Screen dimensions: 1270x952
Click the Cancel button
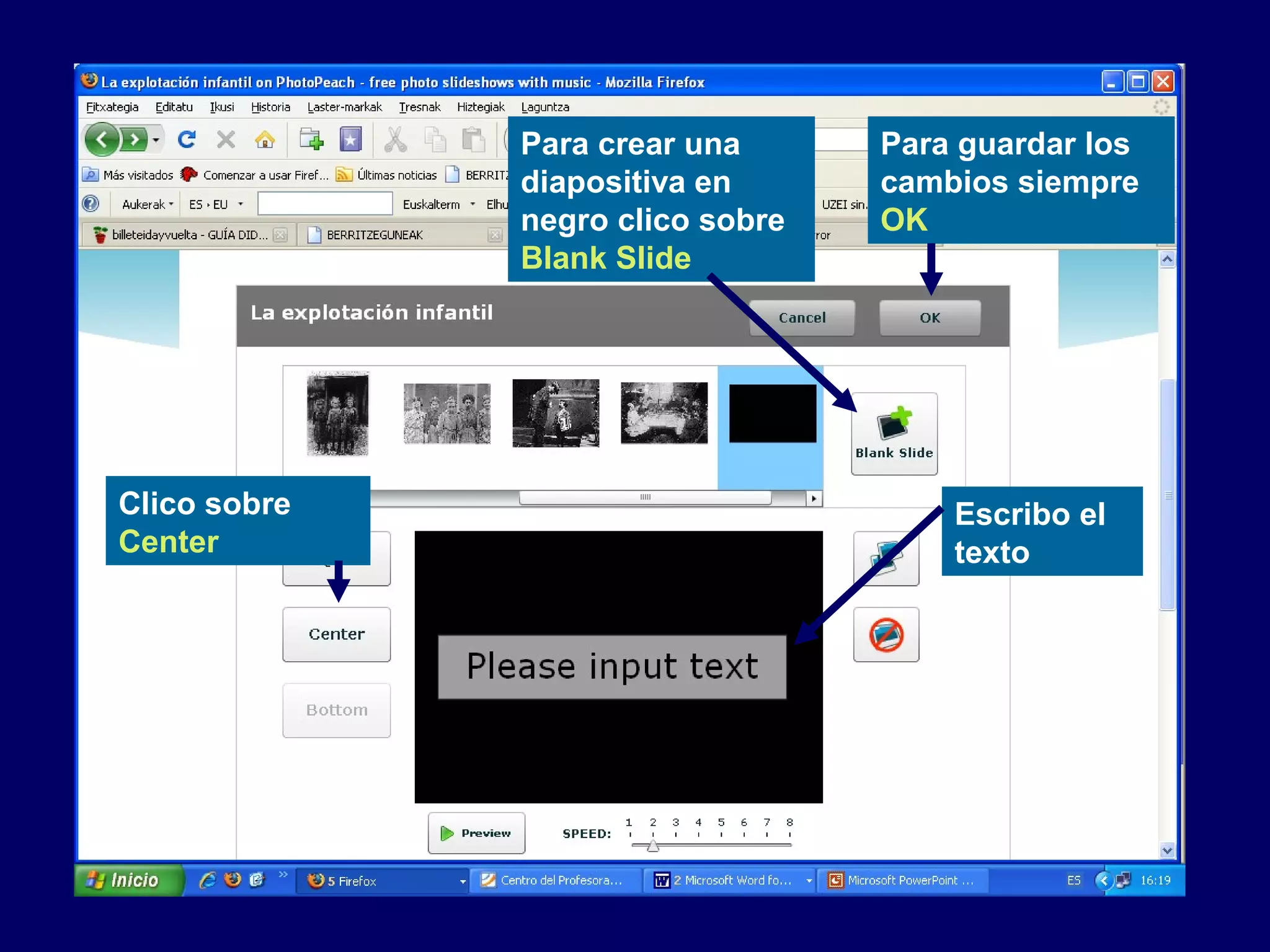[x=802, y=318]
